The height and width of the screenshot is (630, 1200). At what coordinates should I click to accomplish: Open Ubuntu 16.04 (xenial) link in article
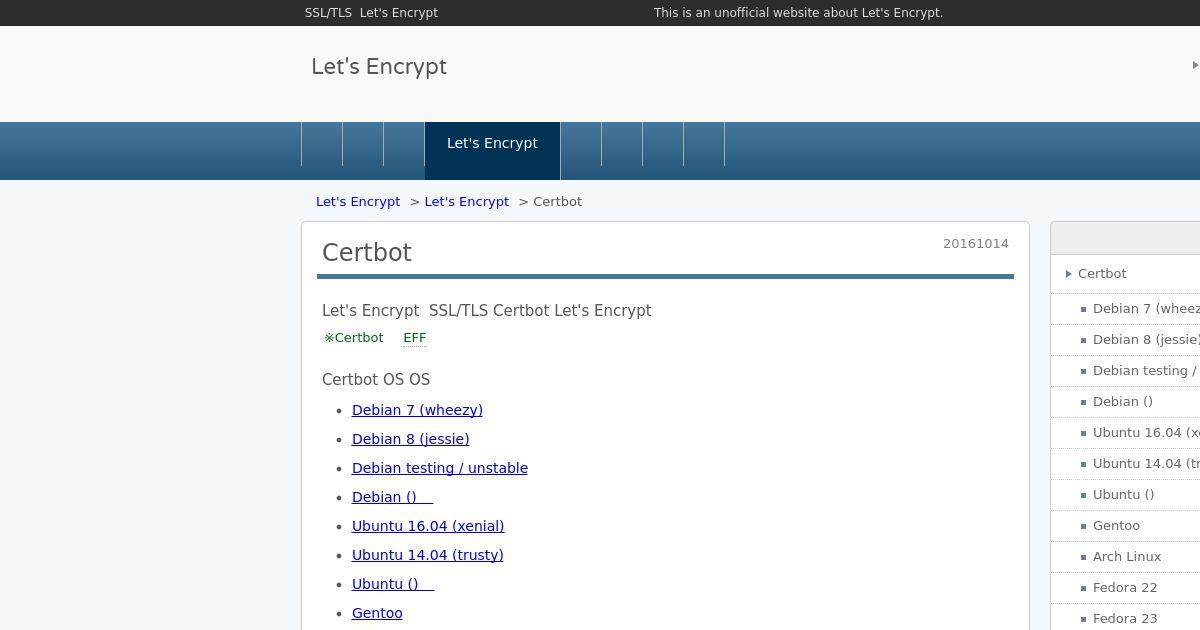(428, 526)
